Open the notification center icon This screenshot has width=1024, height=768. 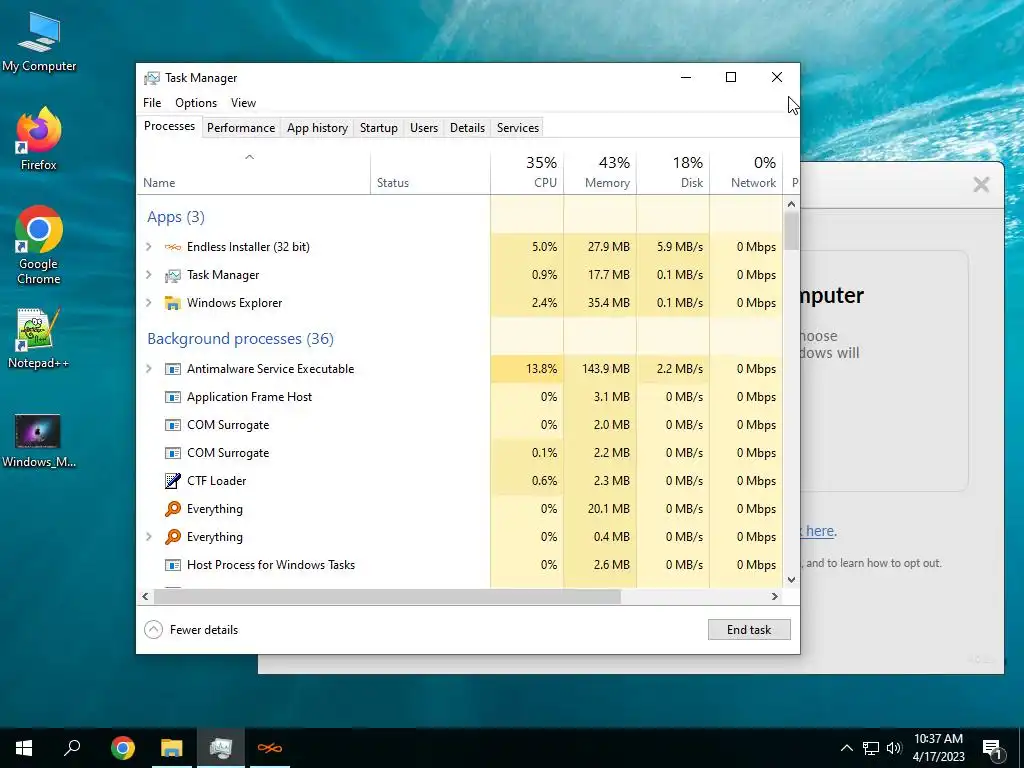pos(992,749)
